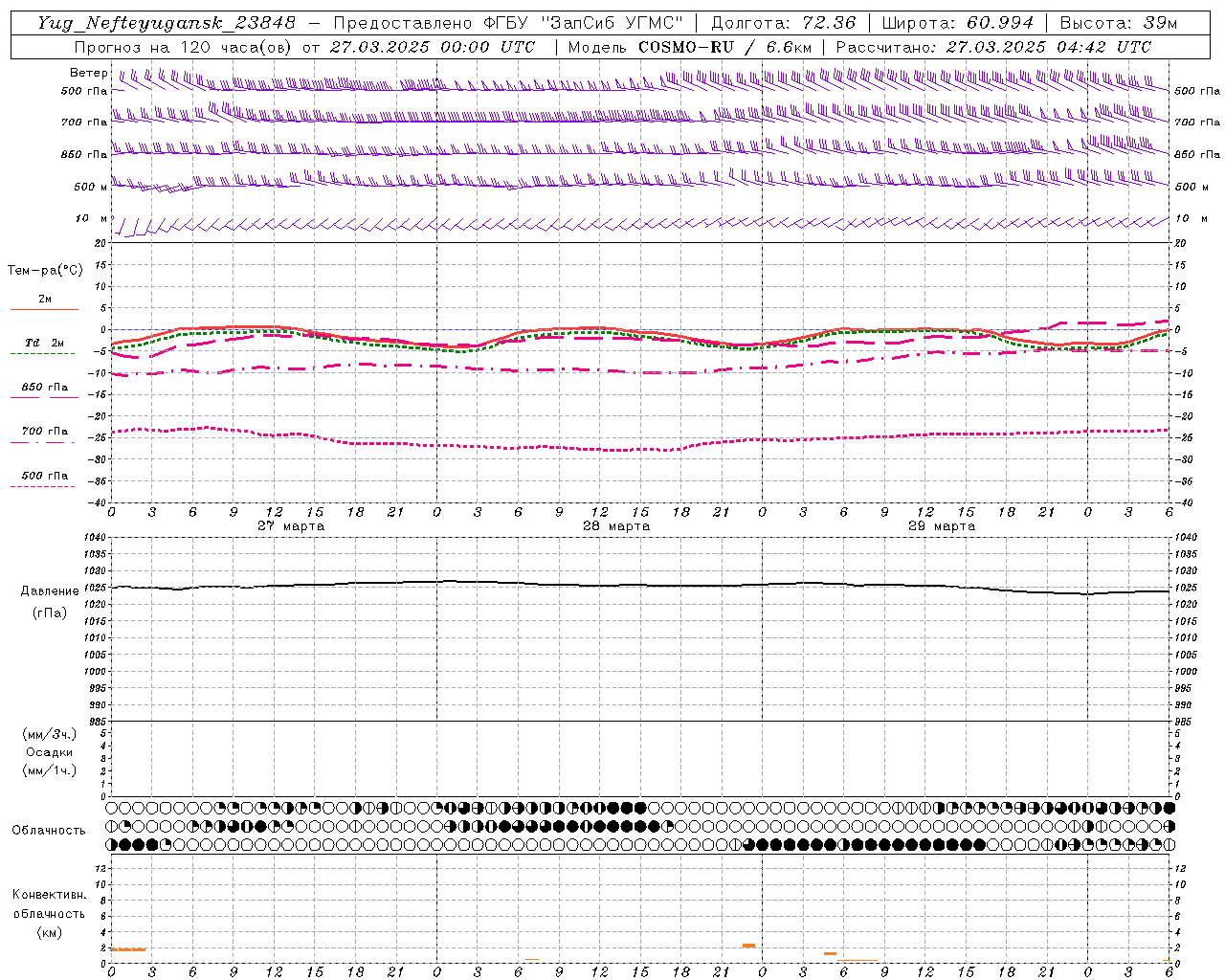
Task: Select the Td 2м legend entry
Action: (44, 343)
